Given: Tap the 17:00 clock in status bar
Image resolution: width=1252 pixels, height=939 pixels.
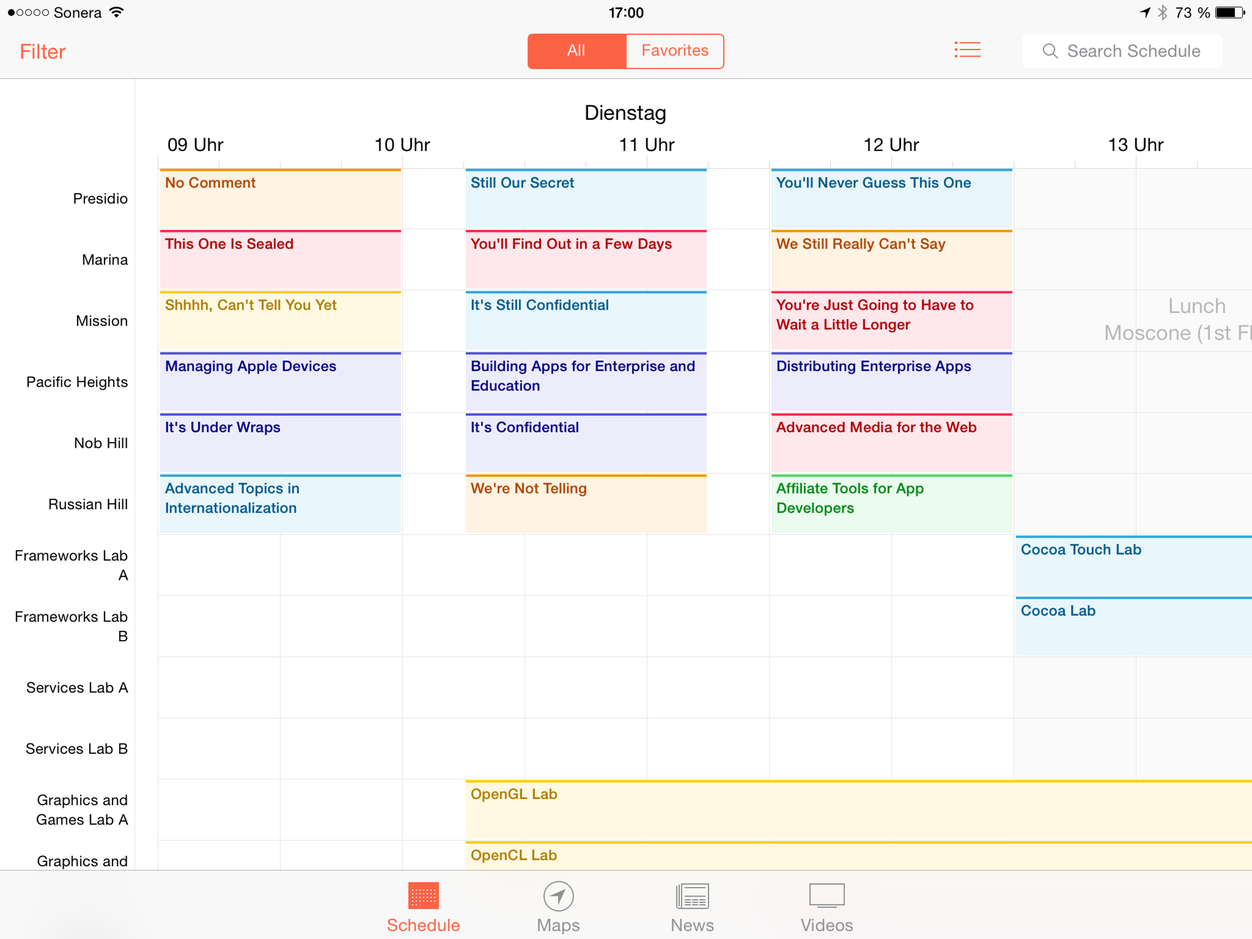Looking at the screenshot, I should point(626,13).
